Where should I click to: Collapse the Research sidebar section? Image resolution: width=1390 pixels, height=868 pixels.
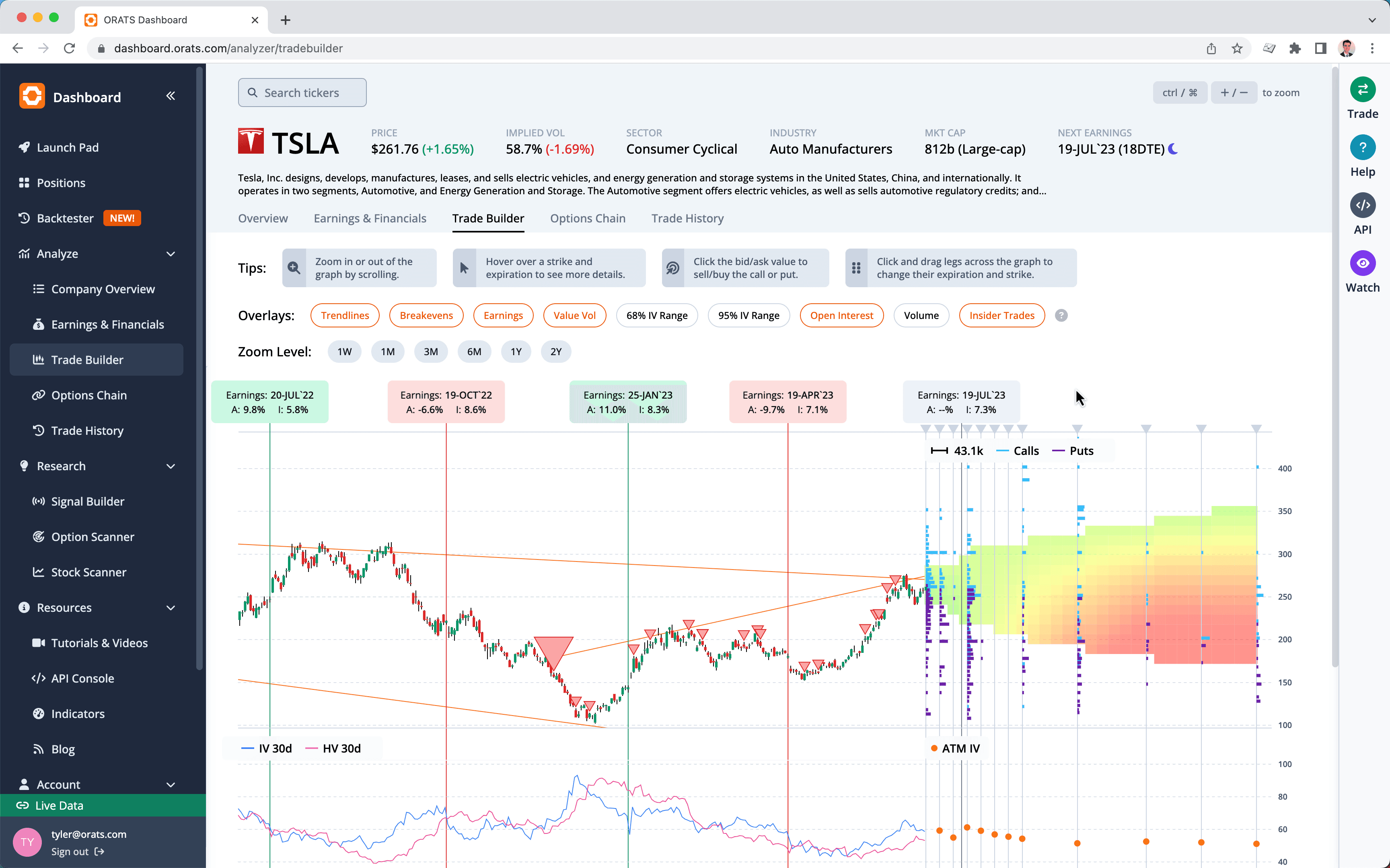tap(171, 466)
